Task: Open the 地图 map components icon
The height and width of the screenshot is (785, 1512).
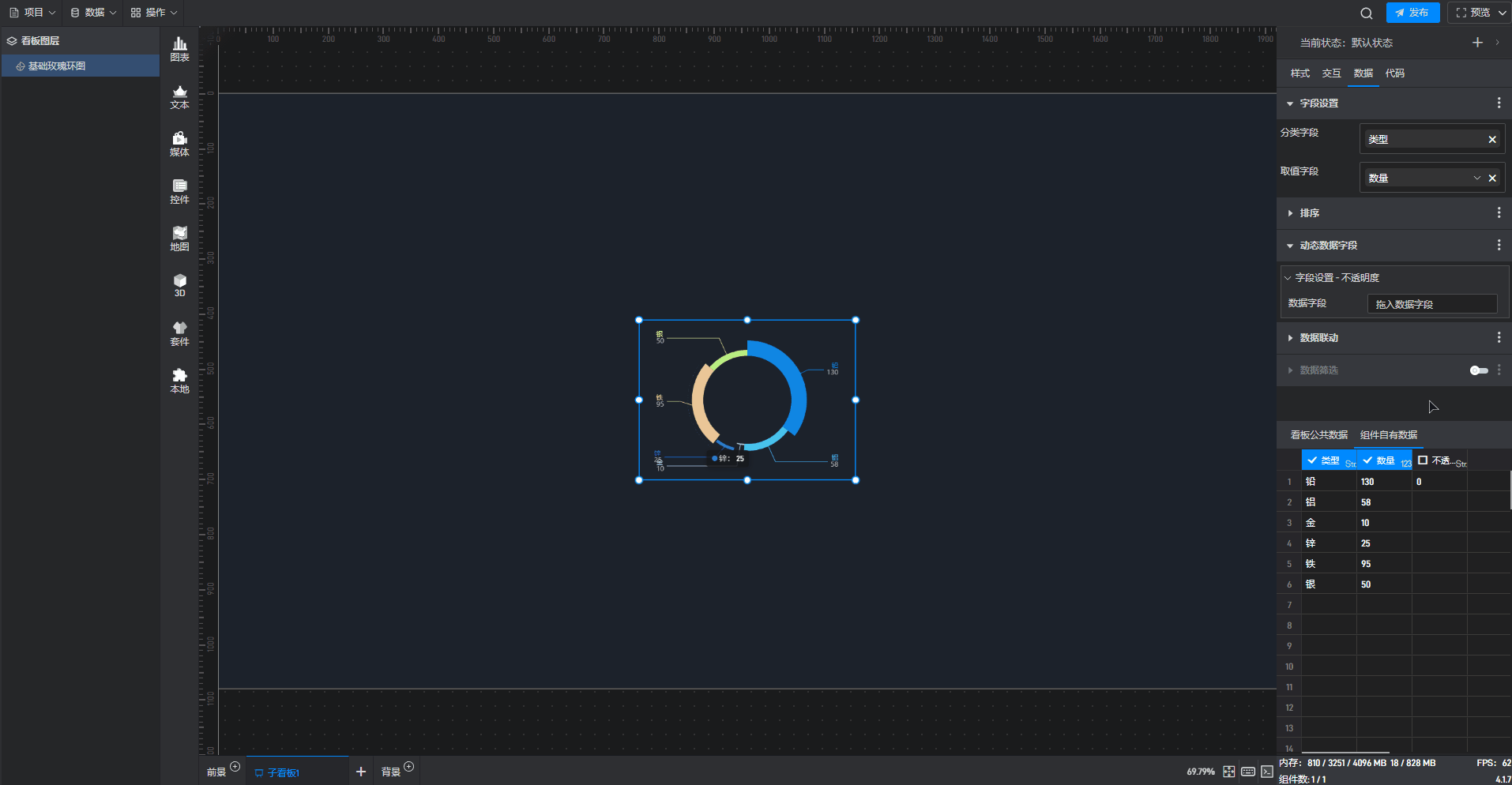Action: [x=179, y=239]
